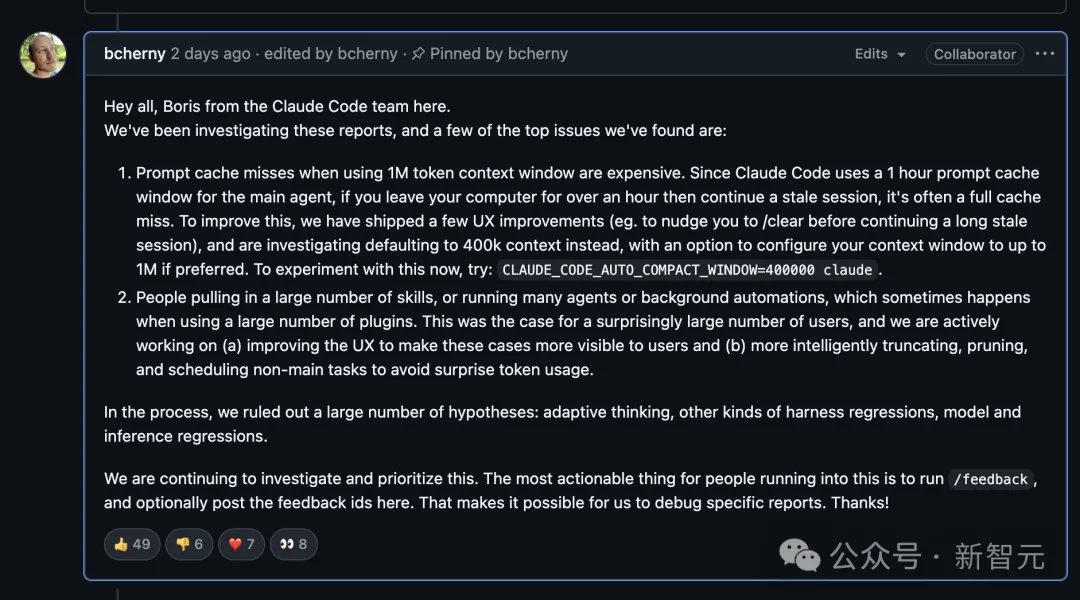Click the "Pinned by bcherny" label
The image size is (1080, 600).
(x=498, y=54)
